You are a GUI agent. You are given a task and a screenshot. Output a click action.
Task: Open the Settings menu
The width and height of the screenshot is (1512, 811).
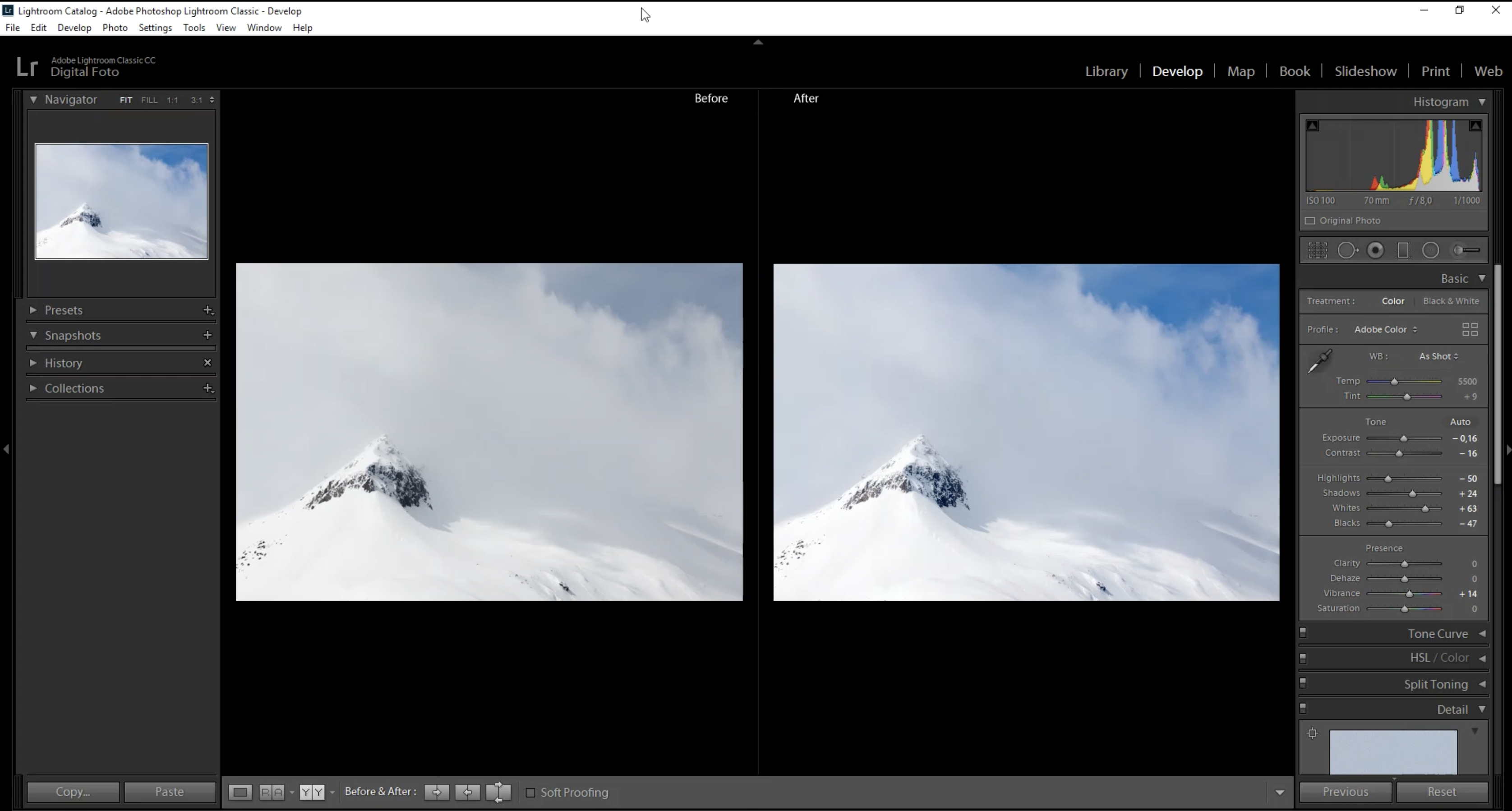[x=155, y=28]
